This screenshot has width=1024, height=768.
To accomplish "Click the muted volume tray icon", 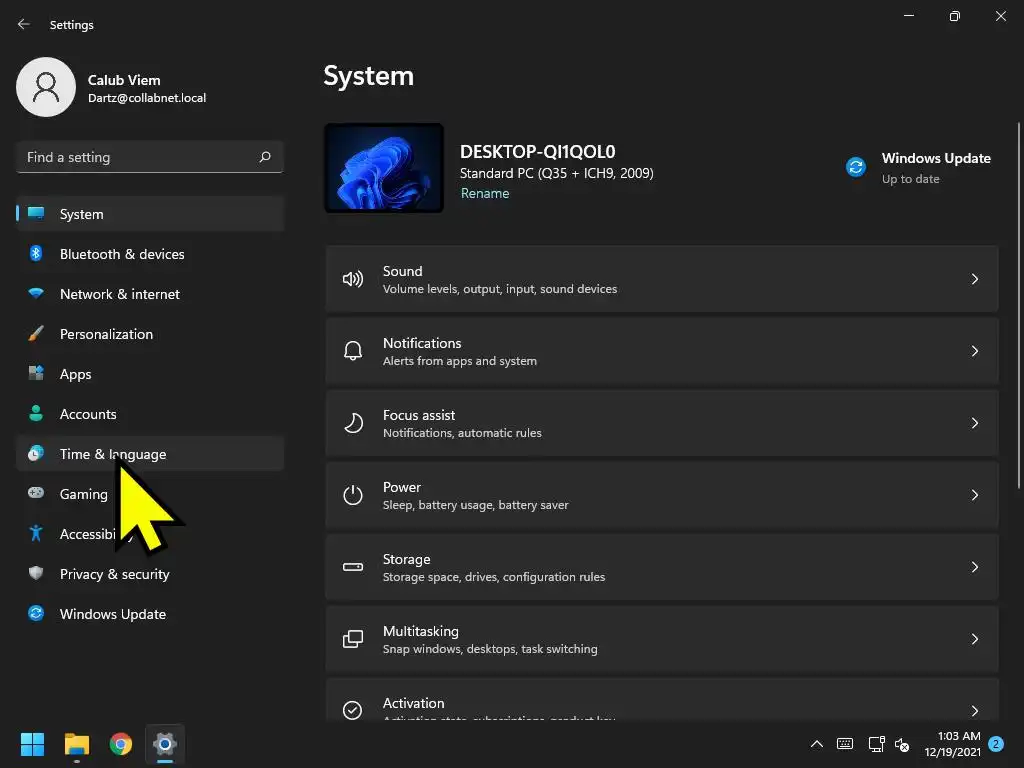I will [x=902, y=744].
